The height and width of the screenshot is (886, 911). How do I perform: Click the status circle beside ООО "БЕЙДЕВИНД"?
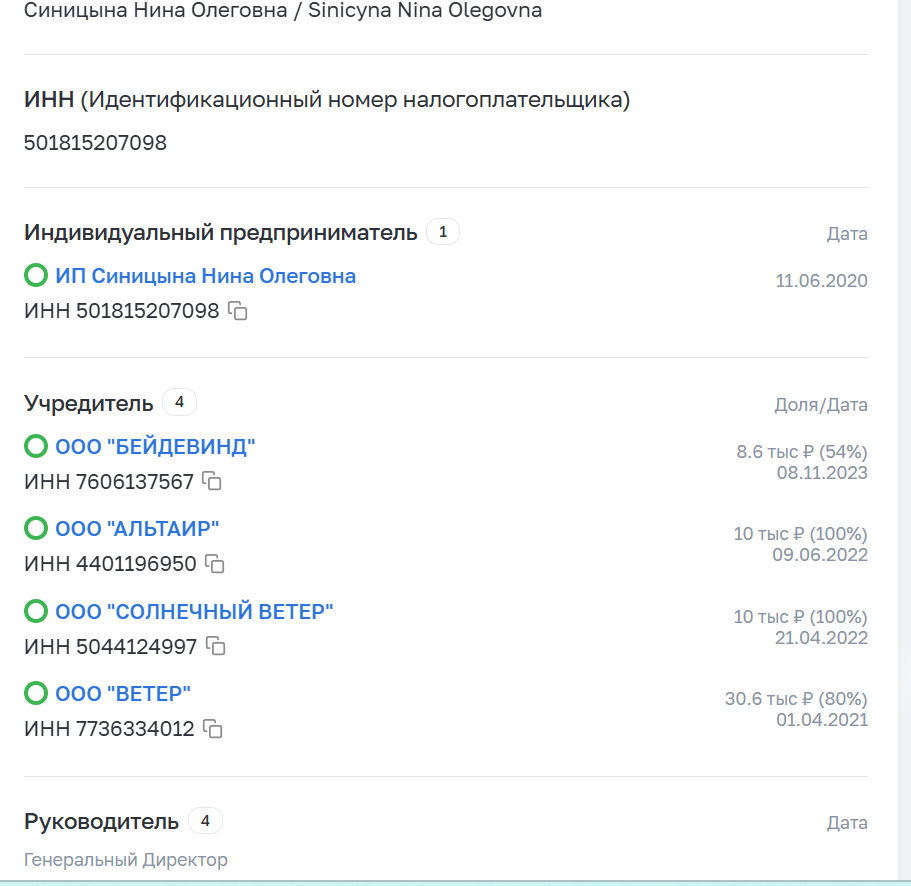pos(32,447)
